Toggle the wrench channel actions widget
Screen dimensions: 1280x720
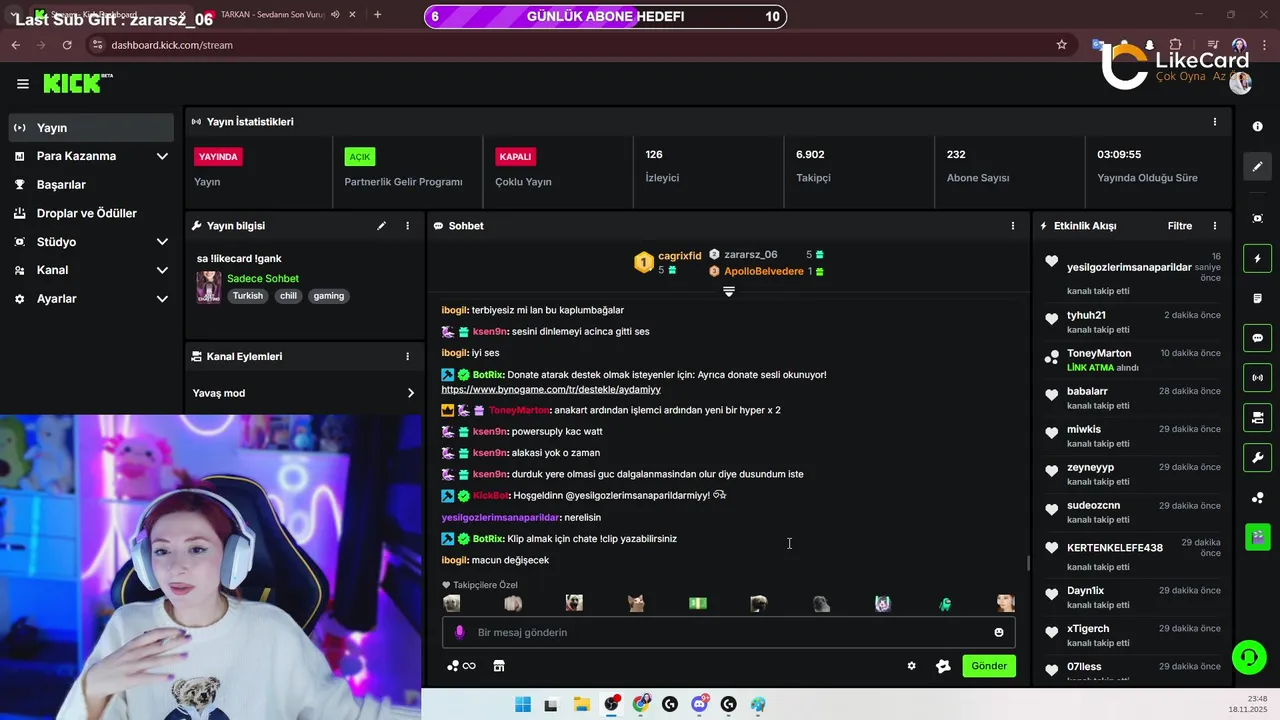[x=1257, y=458]
